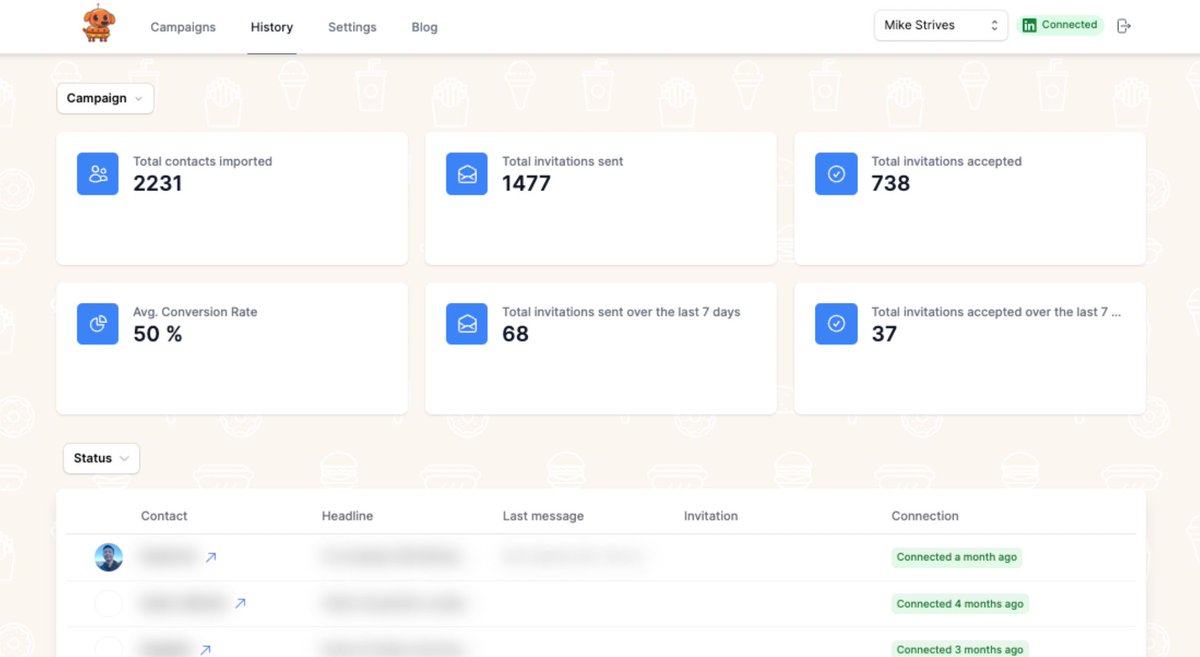
Task: Click the 738 invitations accepted value
Action: pos(890,183)
